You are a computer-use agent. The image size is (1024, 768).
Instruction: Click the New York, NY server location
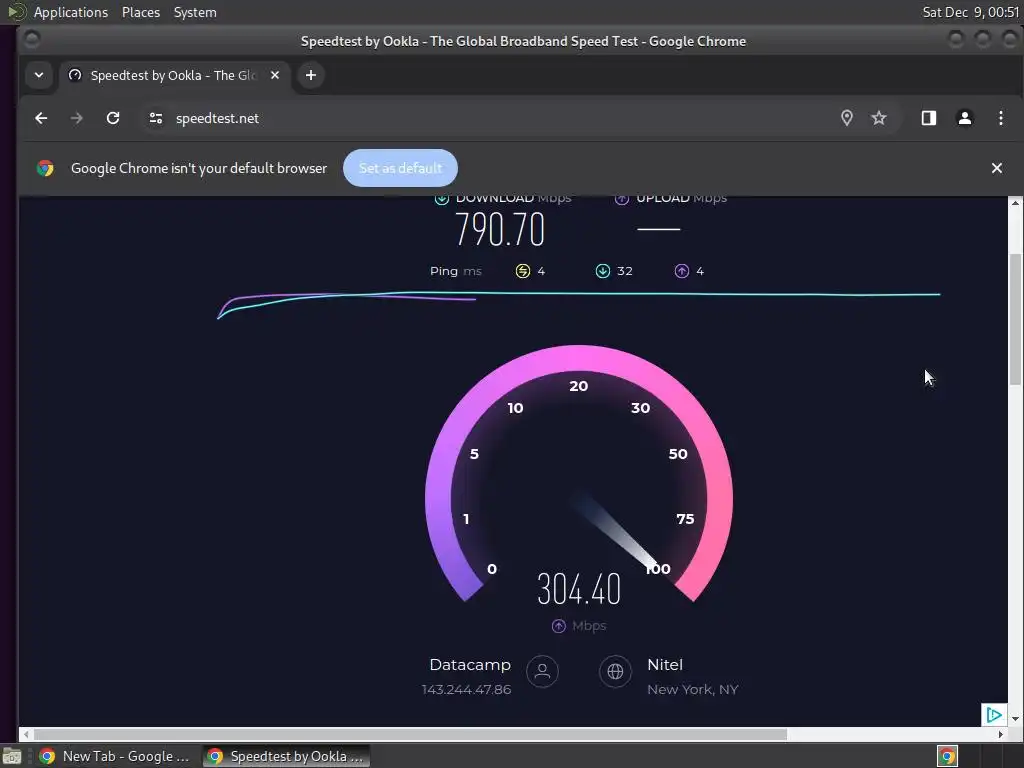tap(692, 690)
